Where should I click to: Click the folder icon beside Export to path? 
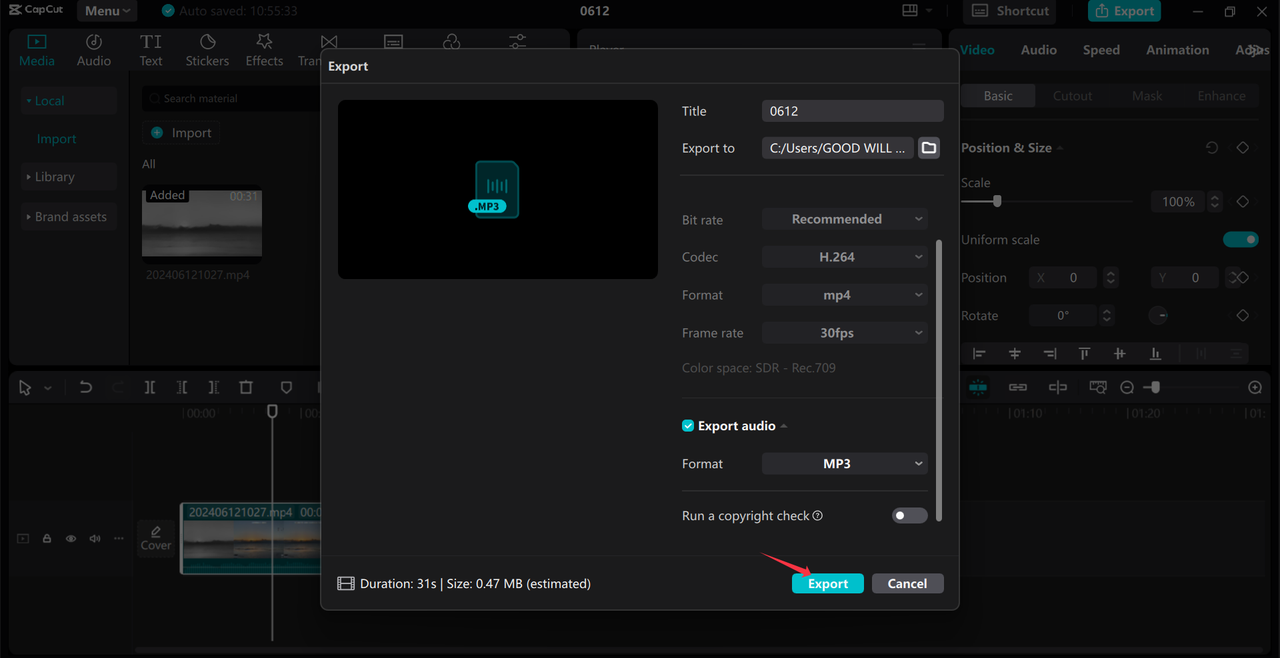(929, 148)
